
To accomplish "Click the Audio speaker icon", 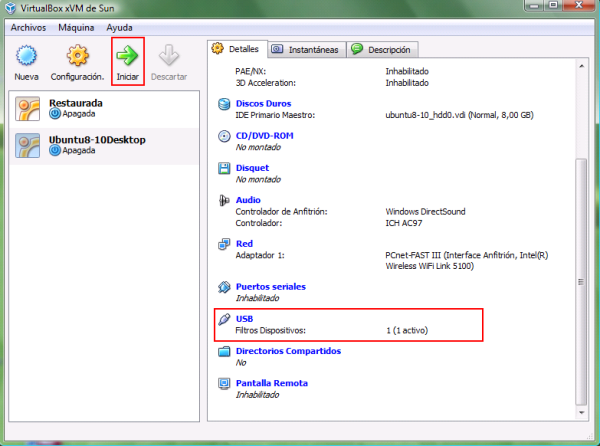I will [x=224, y=200].
